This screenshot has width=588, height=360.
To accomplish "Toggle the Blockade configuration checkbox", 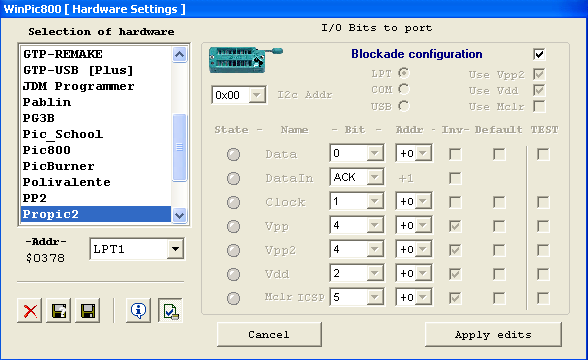I will coord(539,54).
